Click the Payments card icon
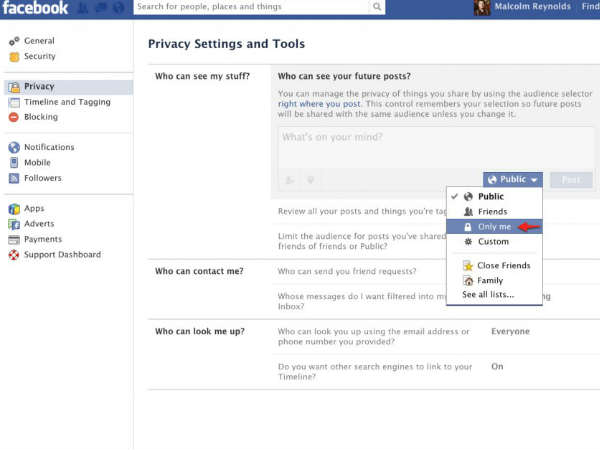 tap(14, 240)
